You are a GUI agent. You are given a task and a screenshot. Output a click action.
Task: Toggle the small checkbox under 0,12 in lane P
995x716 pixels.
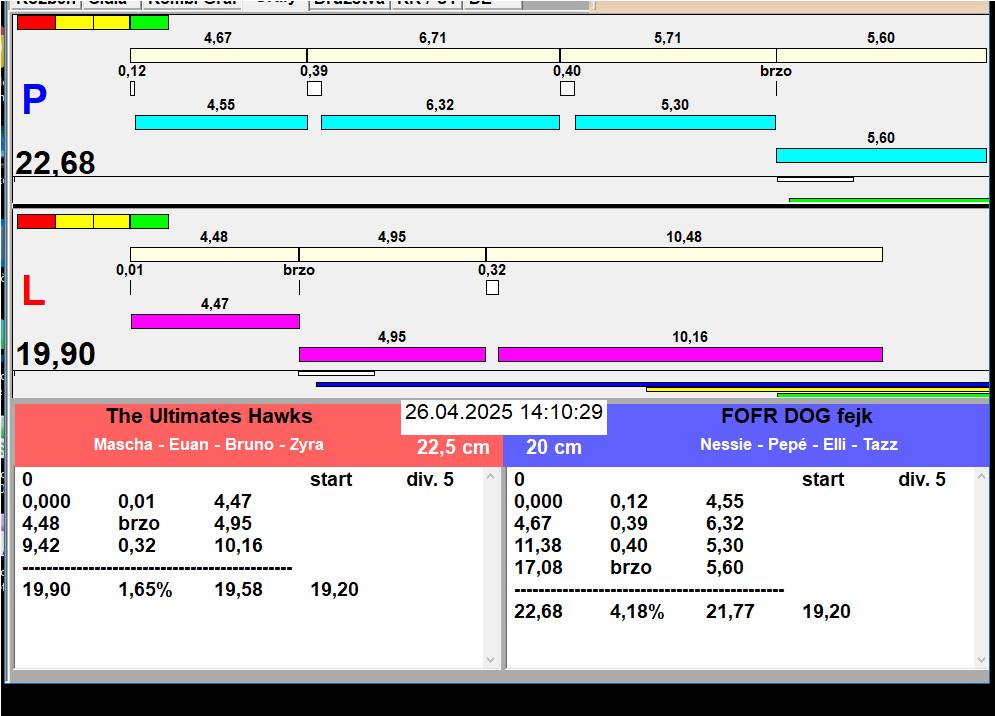click(132, 88)
